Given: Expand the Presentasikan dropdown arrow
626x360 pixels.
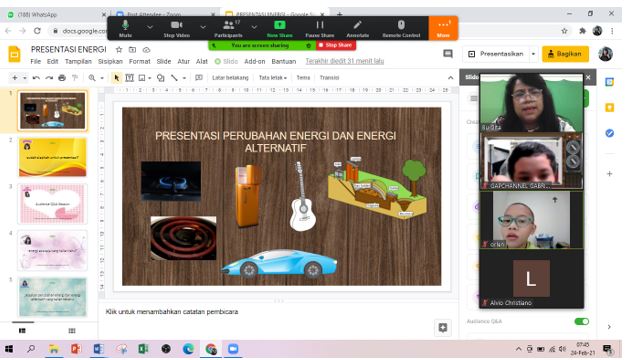Looking at the screenshot, I should tap(533, 54).
